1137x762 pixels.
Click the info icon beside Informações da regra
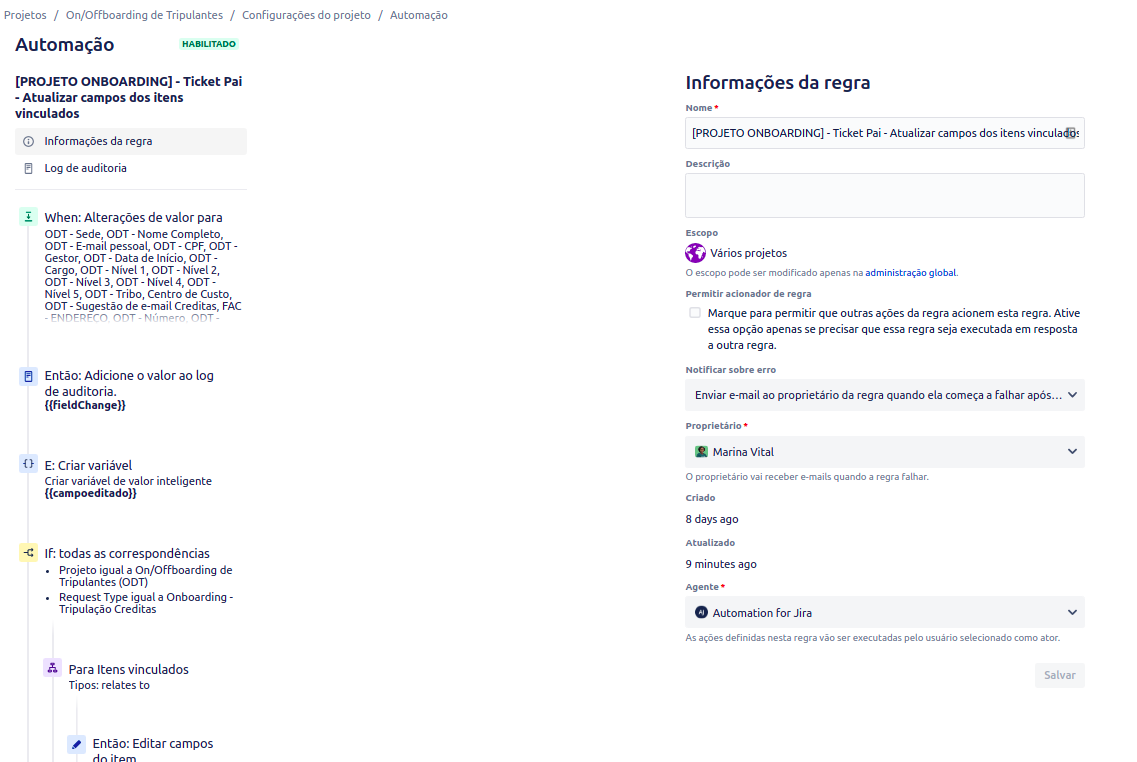[28, 141]
